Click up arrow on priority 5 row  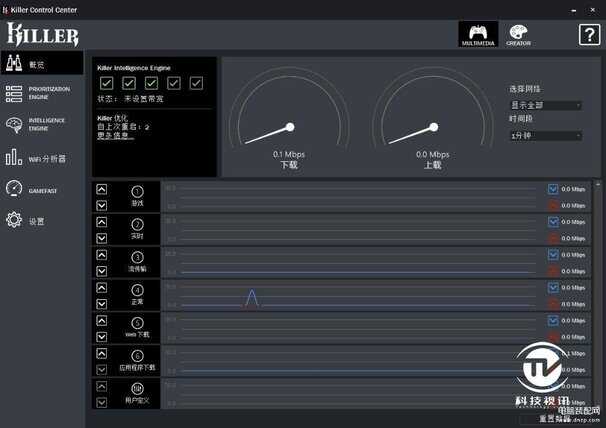pos(101,321)
